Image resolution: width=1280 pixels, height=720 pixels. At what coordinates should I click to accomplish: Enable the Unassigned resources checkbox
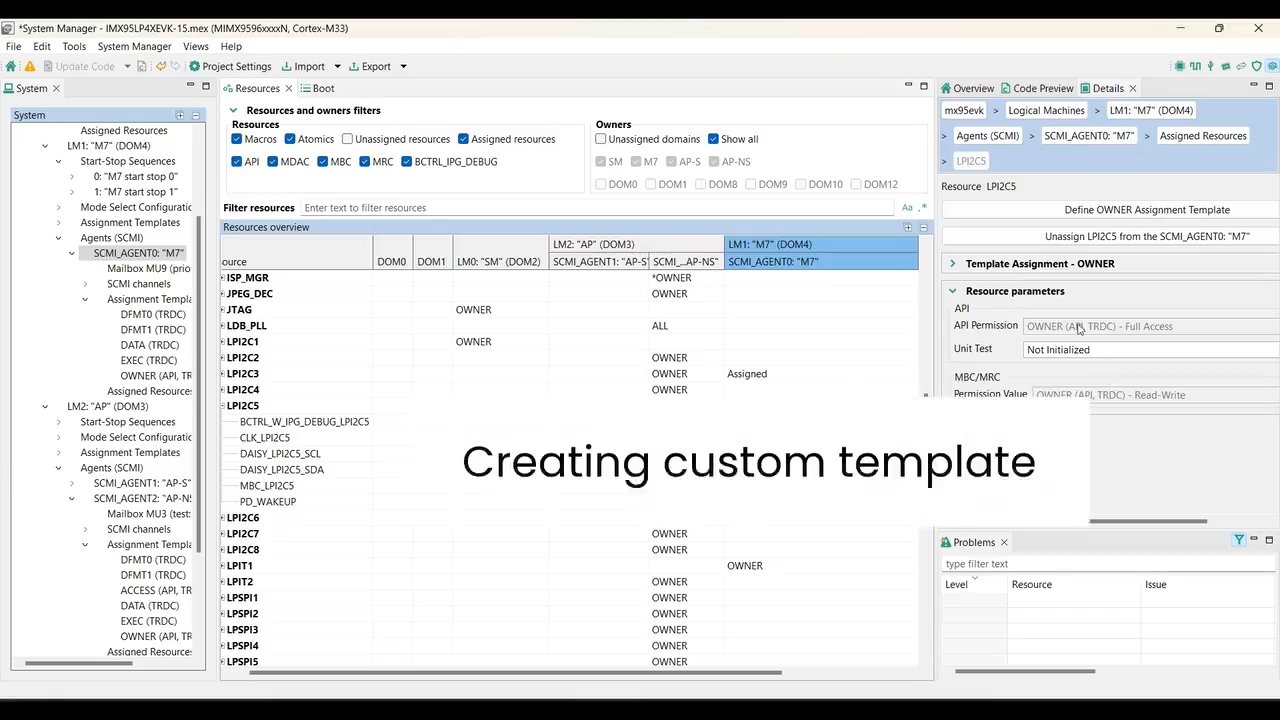(347, 139)
